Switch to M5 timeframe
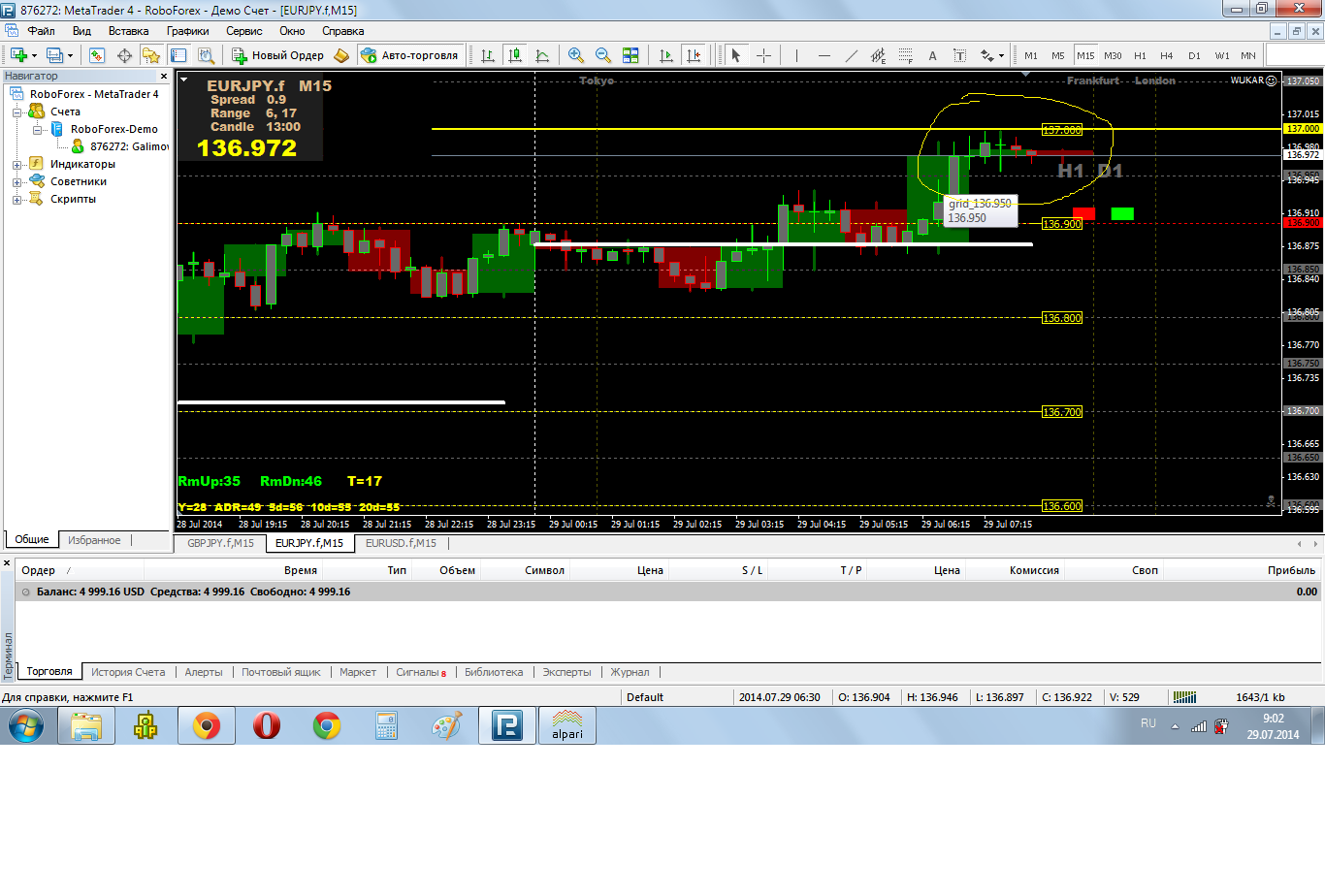The image size is (1325, 896). pos(1058,55)
